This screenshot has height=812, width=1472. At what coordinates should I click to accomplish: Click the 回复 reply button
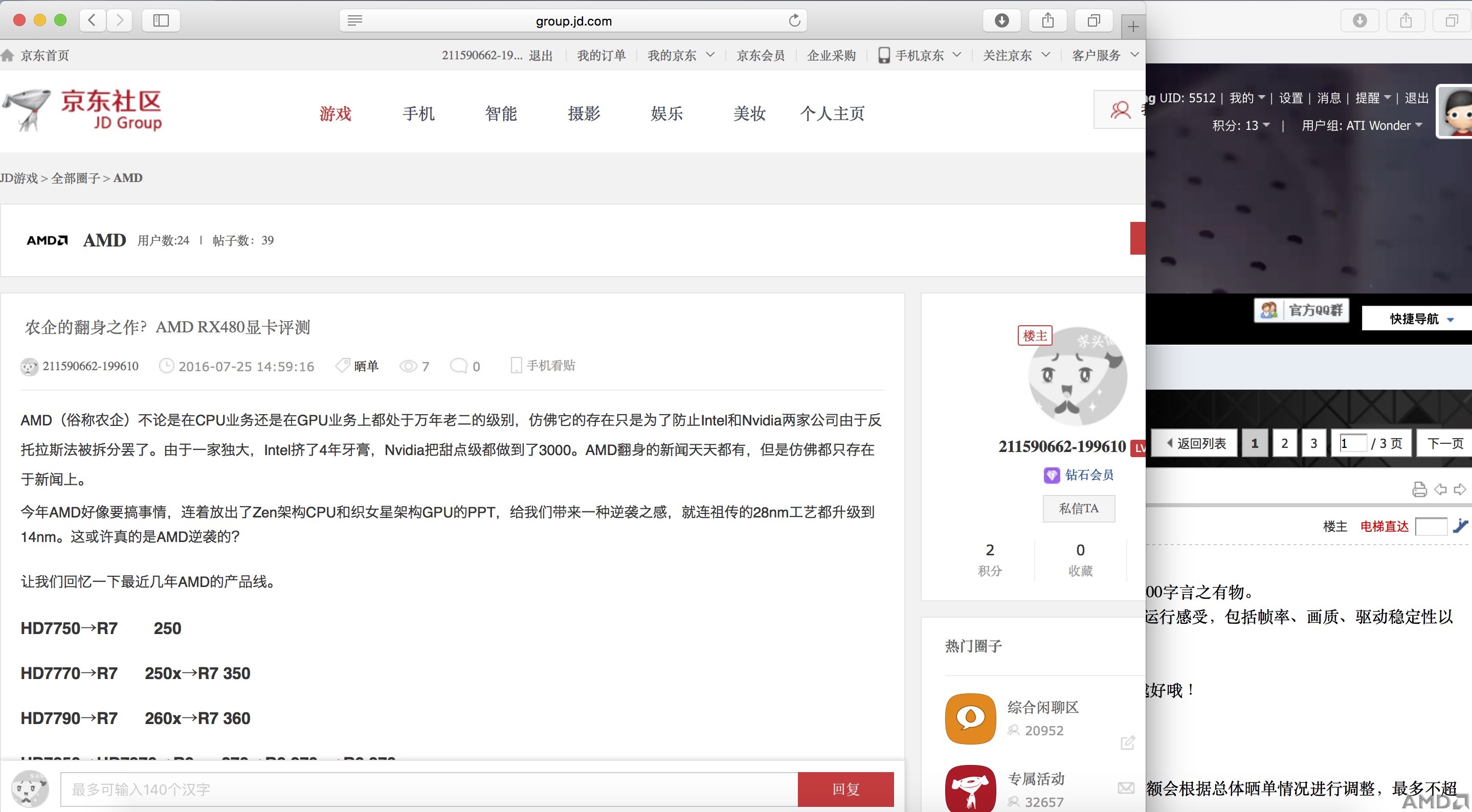846,789
